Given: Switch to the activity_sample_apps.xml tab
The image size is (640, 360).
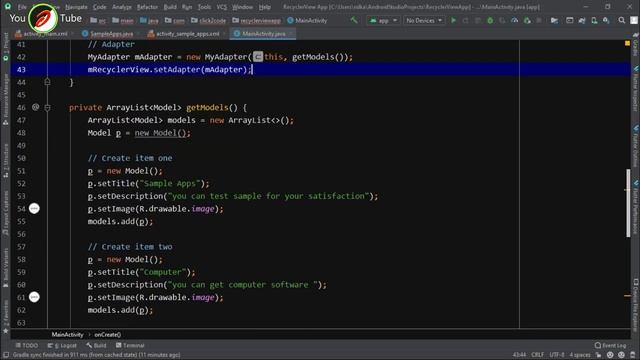Looking at the screenshot, I should (x=184, y=33).
